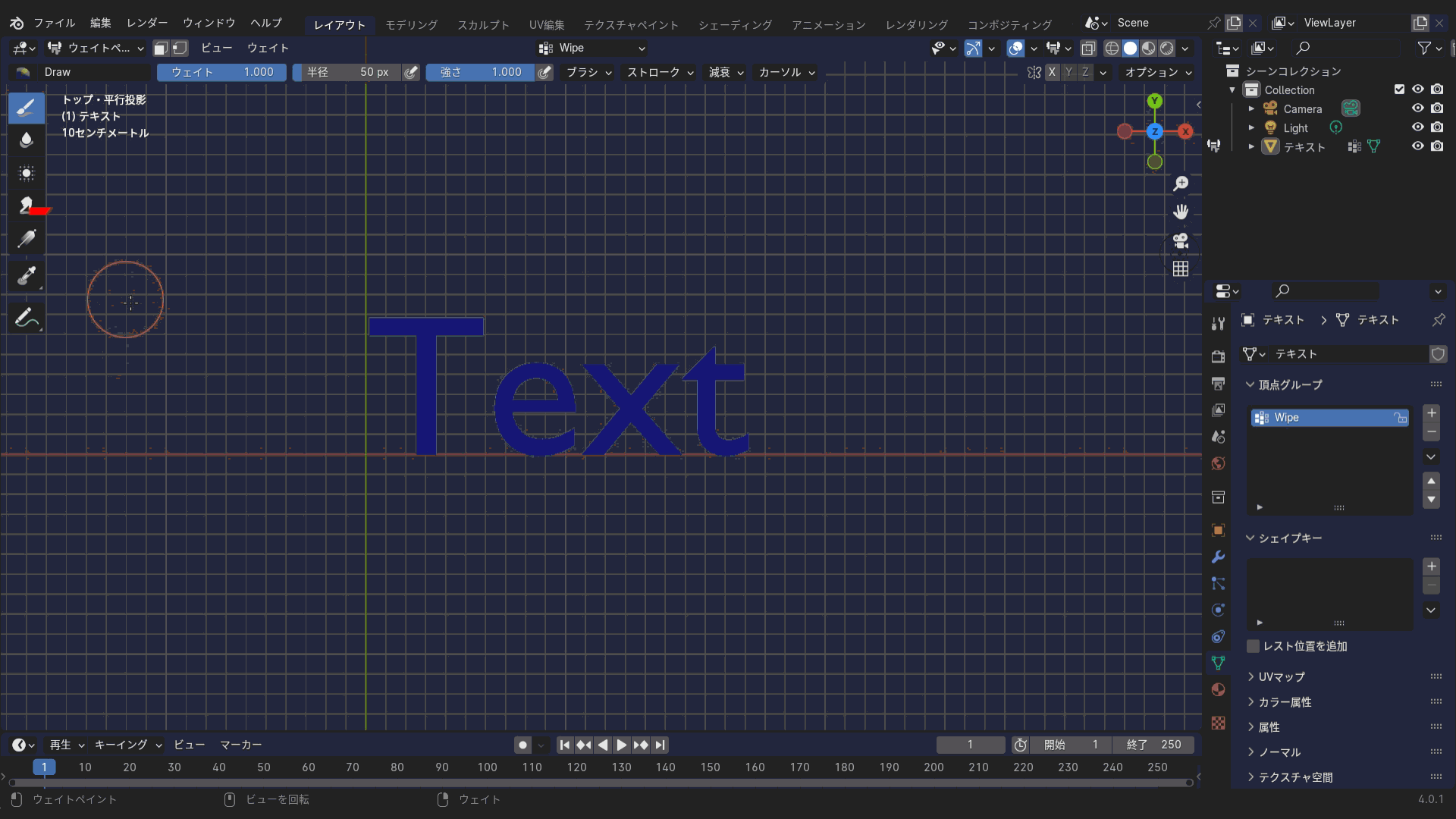Click the camera view icon in viewport

click(x=1181, y=241)
